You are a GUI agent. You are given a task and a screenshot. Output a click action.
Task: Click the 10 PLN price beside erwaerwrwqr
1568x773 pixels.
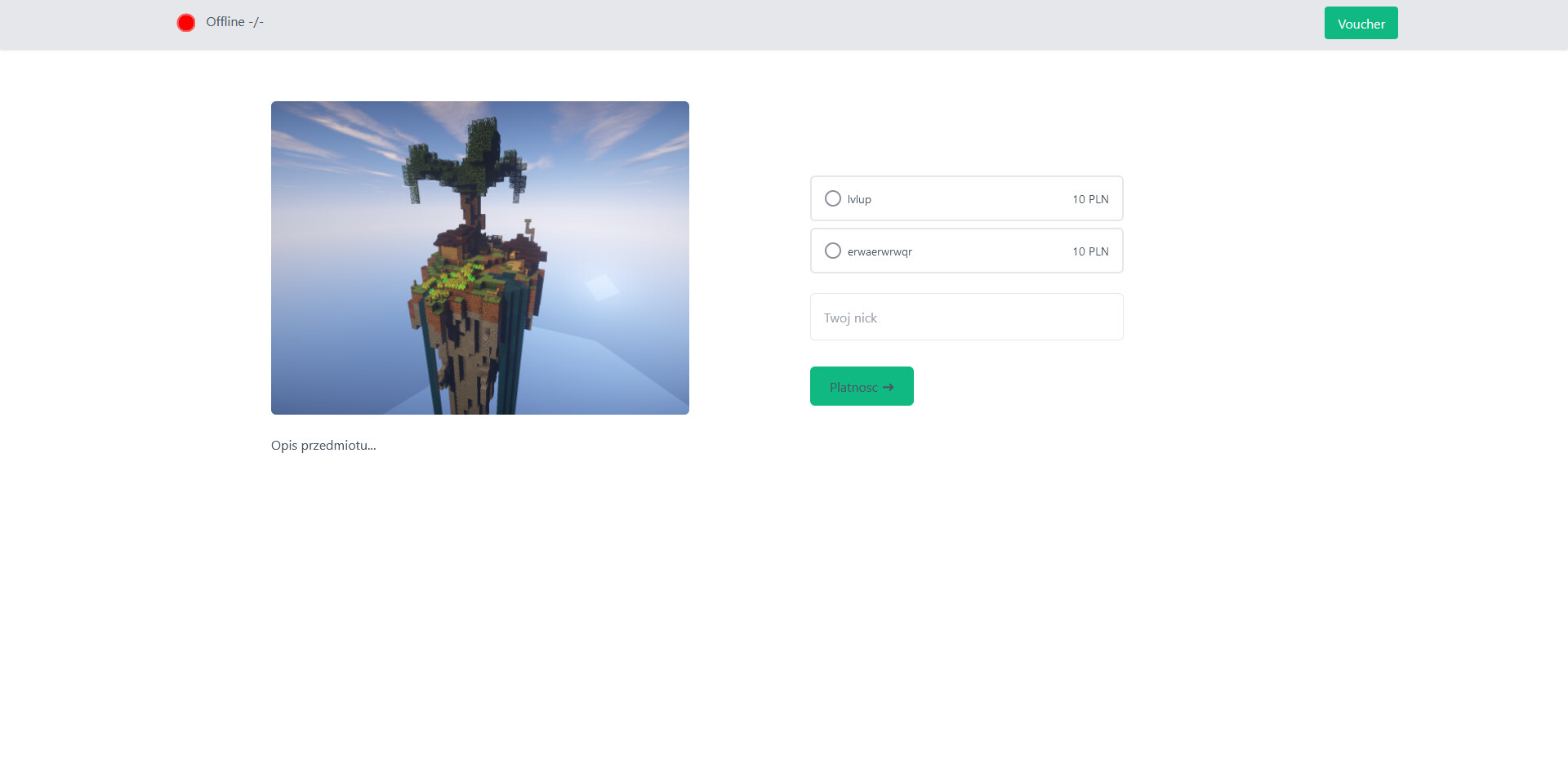coord(1090,251)
